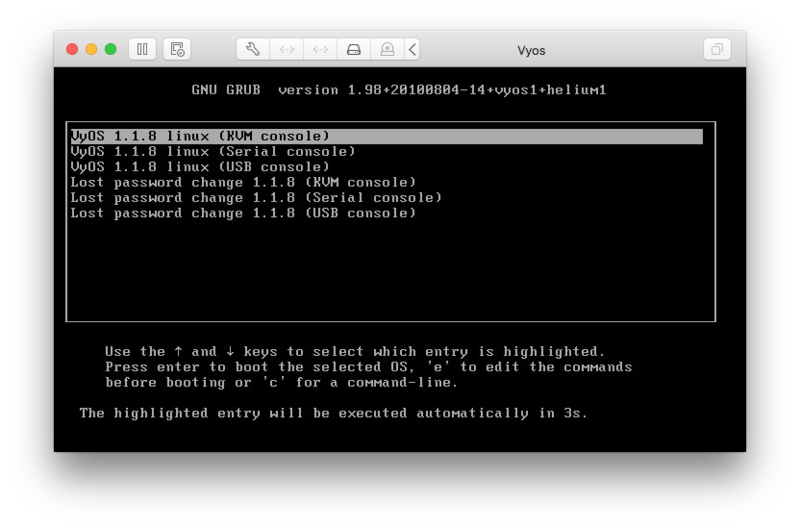Click the 'before booting or c' hint line
Viewport: 800px width, 529px height.
tap(282, 382)
